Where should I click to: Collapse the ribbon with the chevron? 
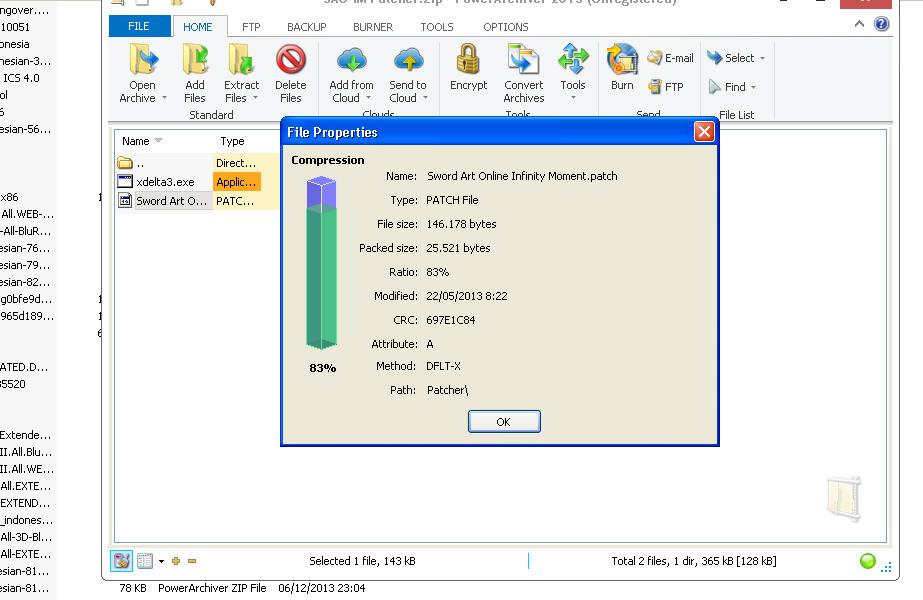click(x=859, y=24)
